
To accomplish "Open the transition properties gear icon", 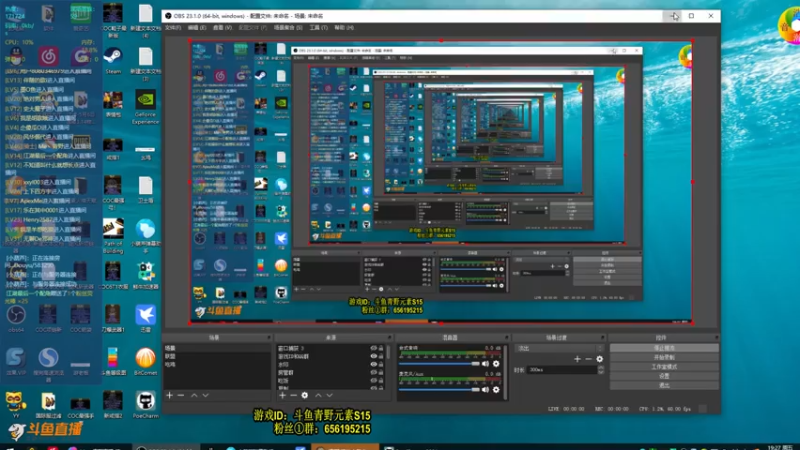I will [x=599, y=359].
